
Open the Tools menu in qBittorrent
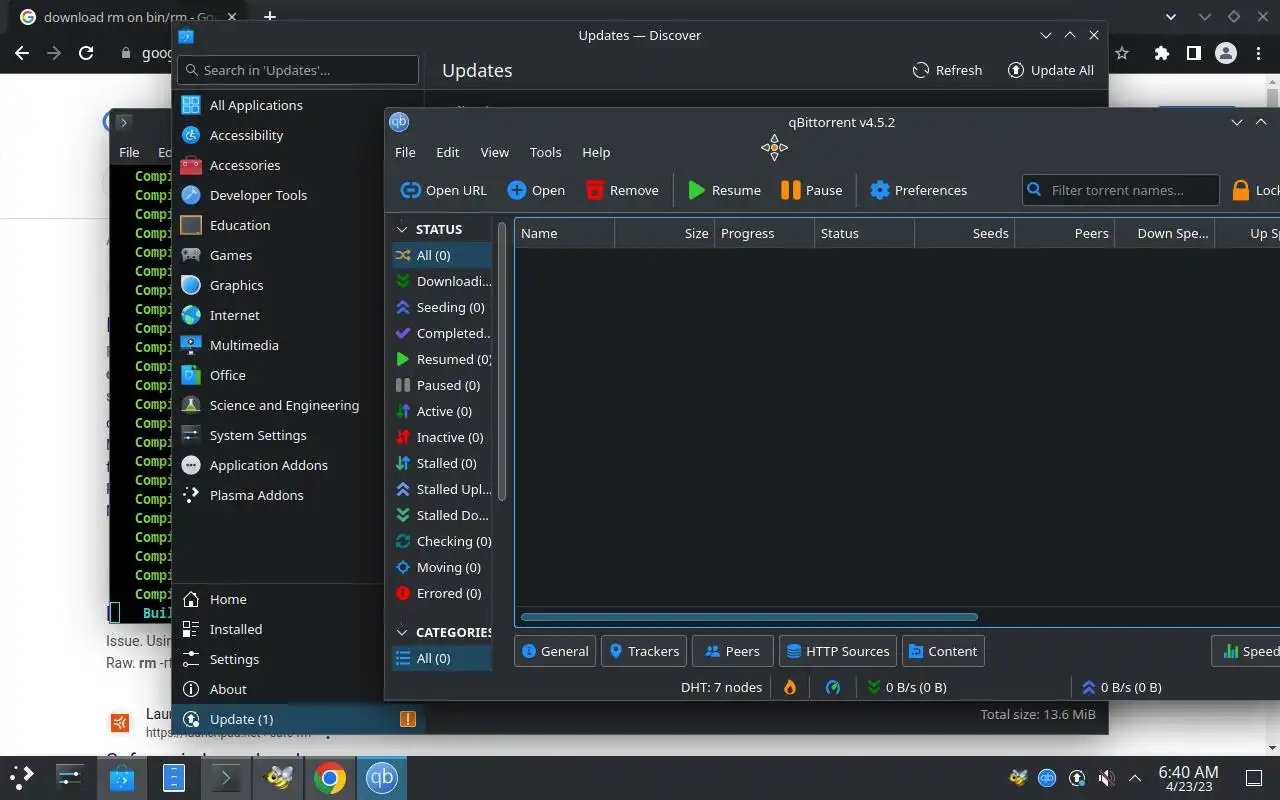pos(546,152)
